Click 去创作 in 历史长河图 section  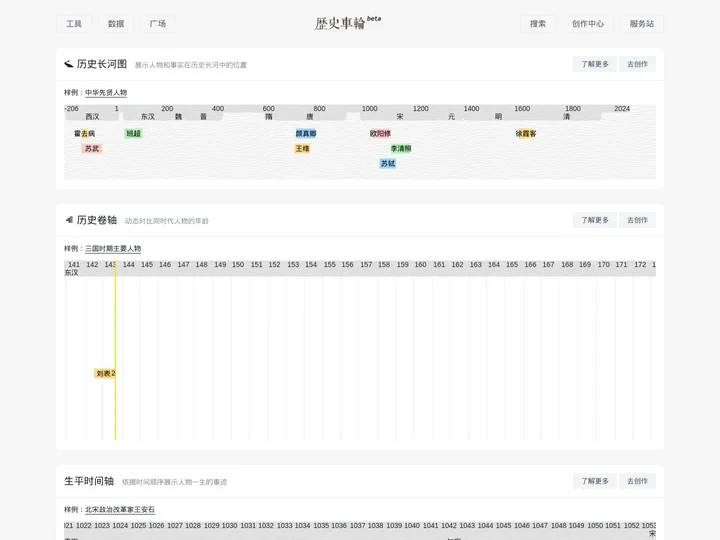637,64
